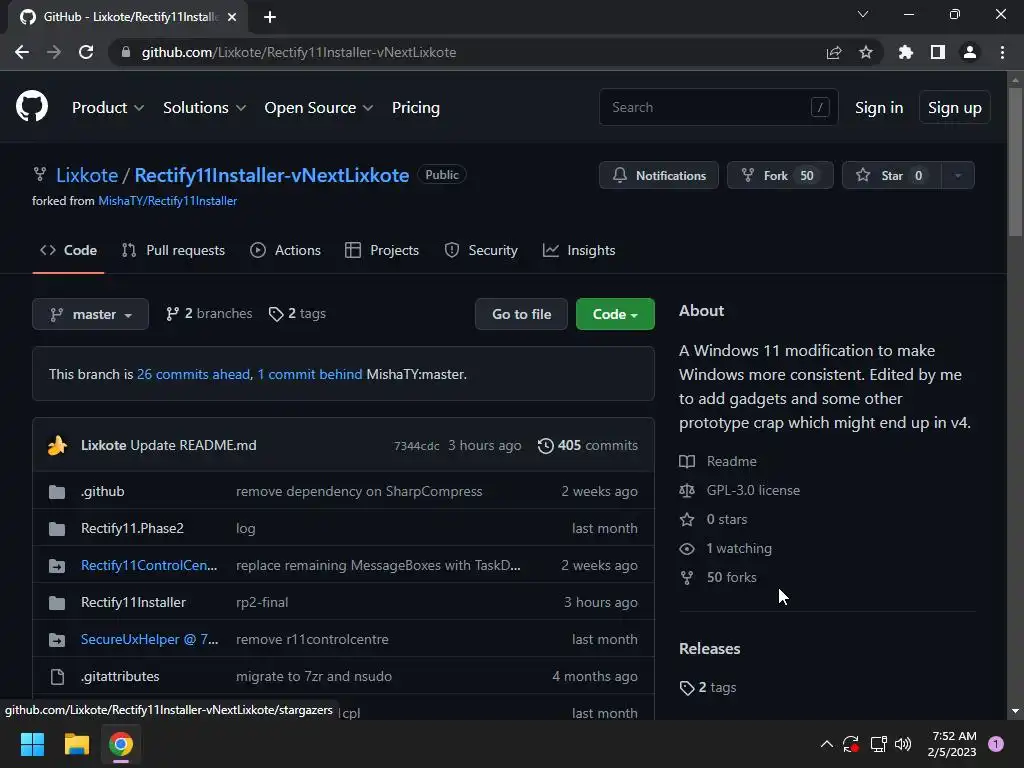Click the license scales icon
The height and width of the screenshot is (768, 1024).
tap(687, 490)
